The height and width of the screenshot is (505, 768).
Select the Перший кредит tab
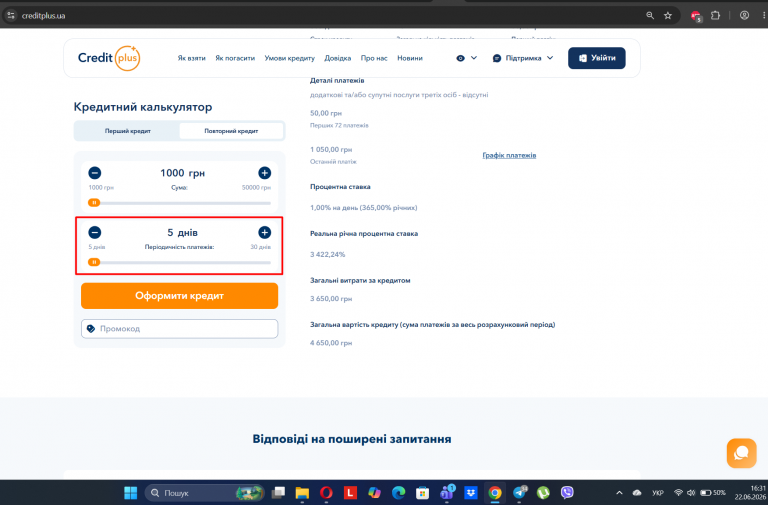127,131
